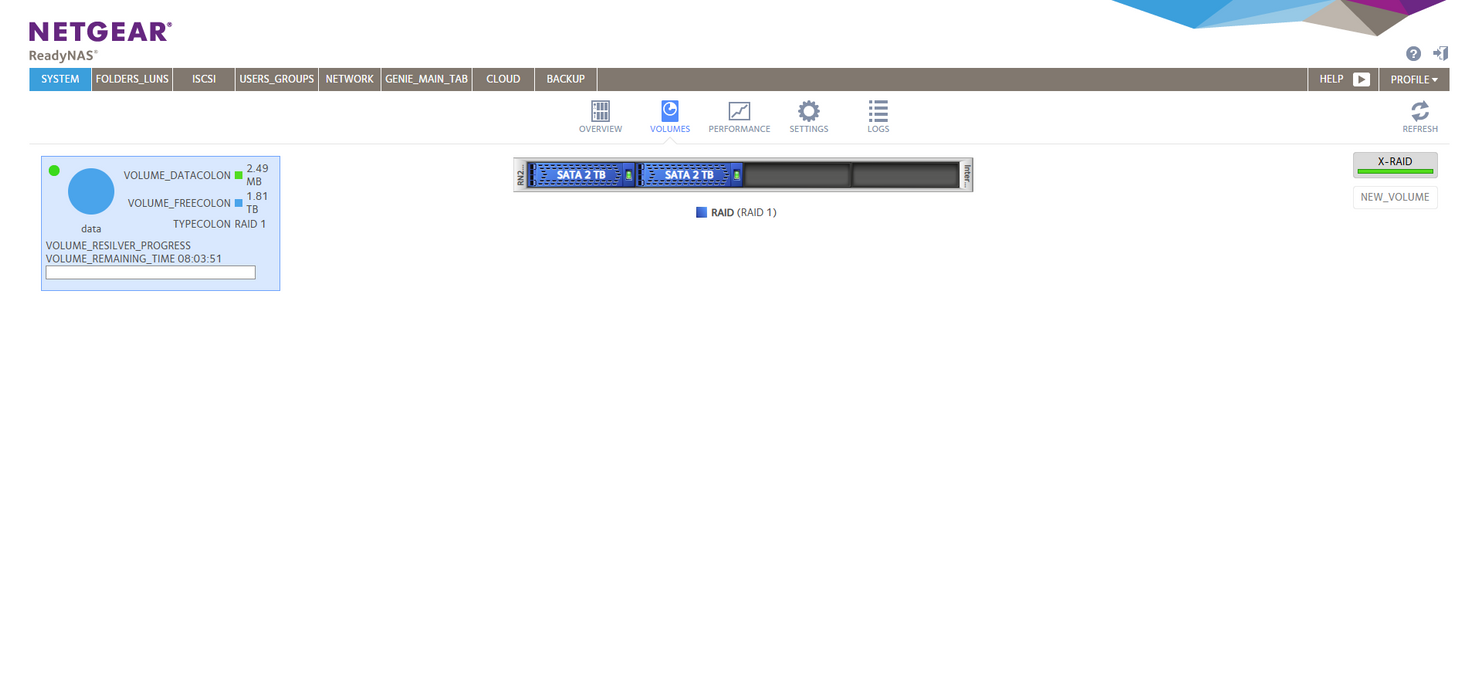
Task: Click the logout door icon
Action: [x=1440, y=54]
